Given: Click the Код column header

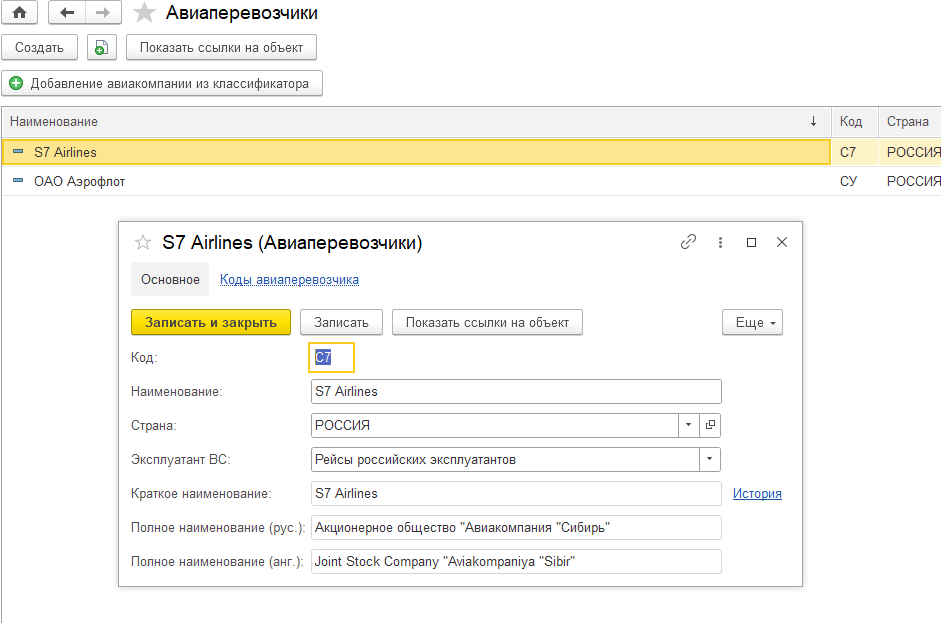Looking at the screenshot, I should (855, 121).
